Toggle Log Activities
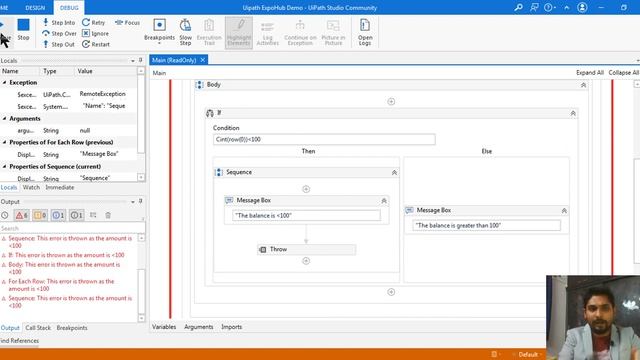The width and height of the screenshot is (640, 360). 267,33
